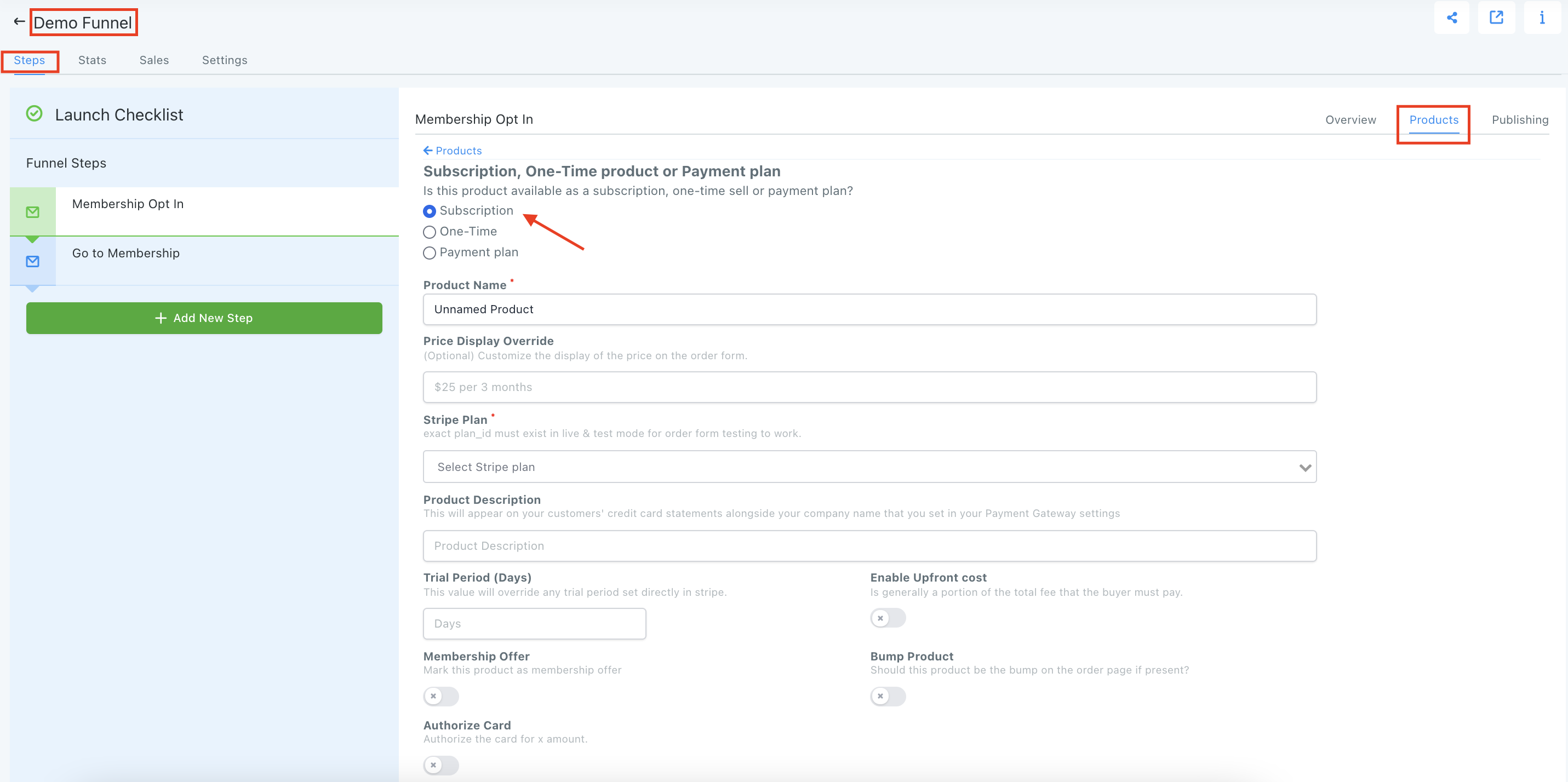Turn on the Bump Product toggle

[888, 695]
